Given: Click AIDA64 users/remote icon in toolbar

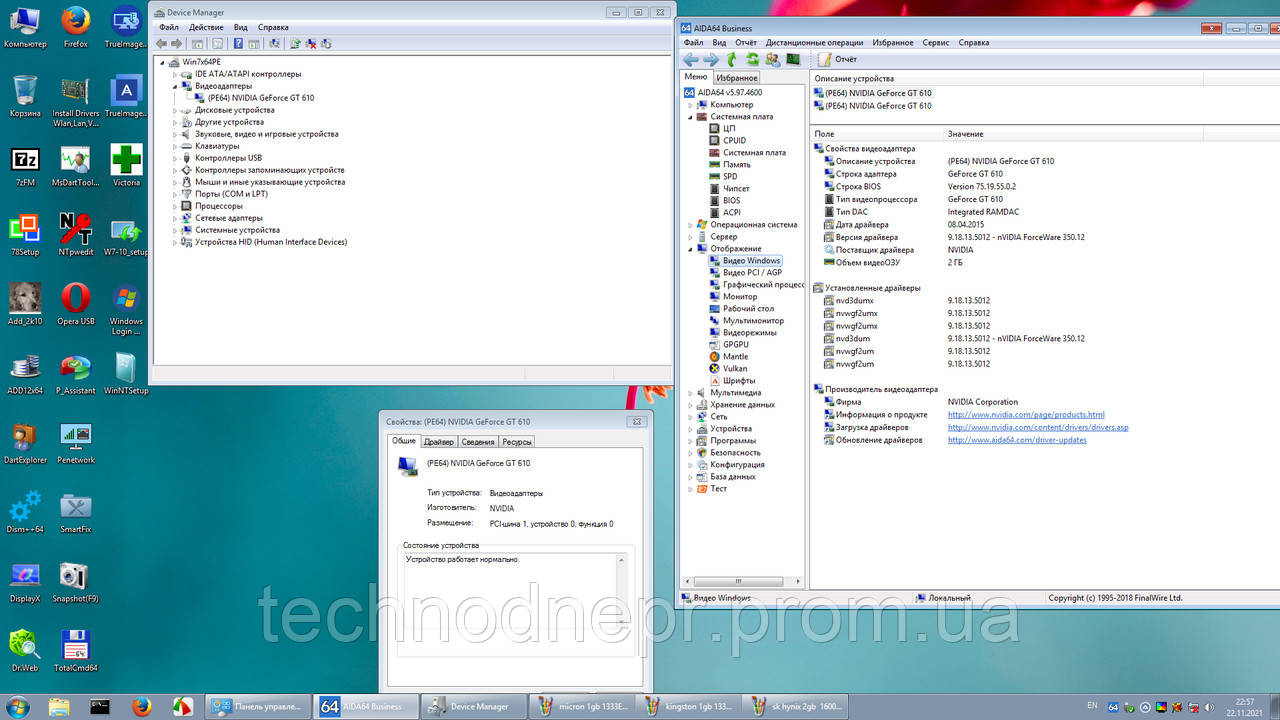Looking at the screenshot, I should (772, 60).
